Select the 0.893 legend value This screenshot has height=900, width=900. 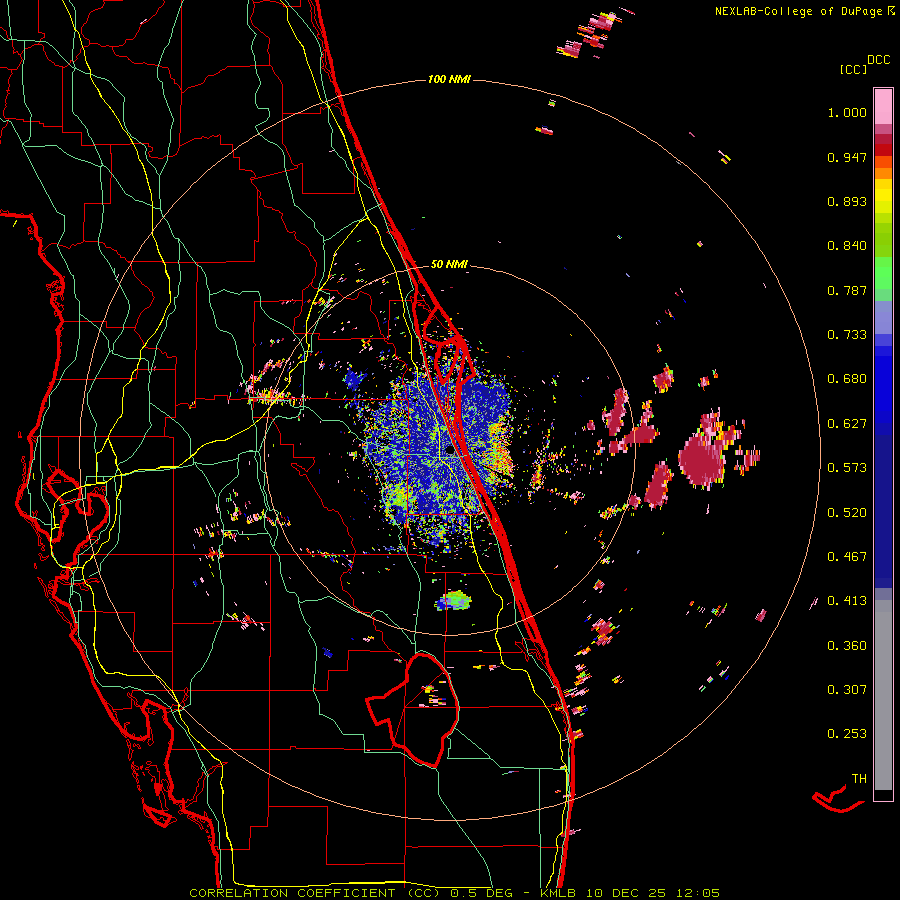click(847, 201)
